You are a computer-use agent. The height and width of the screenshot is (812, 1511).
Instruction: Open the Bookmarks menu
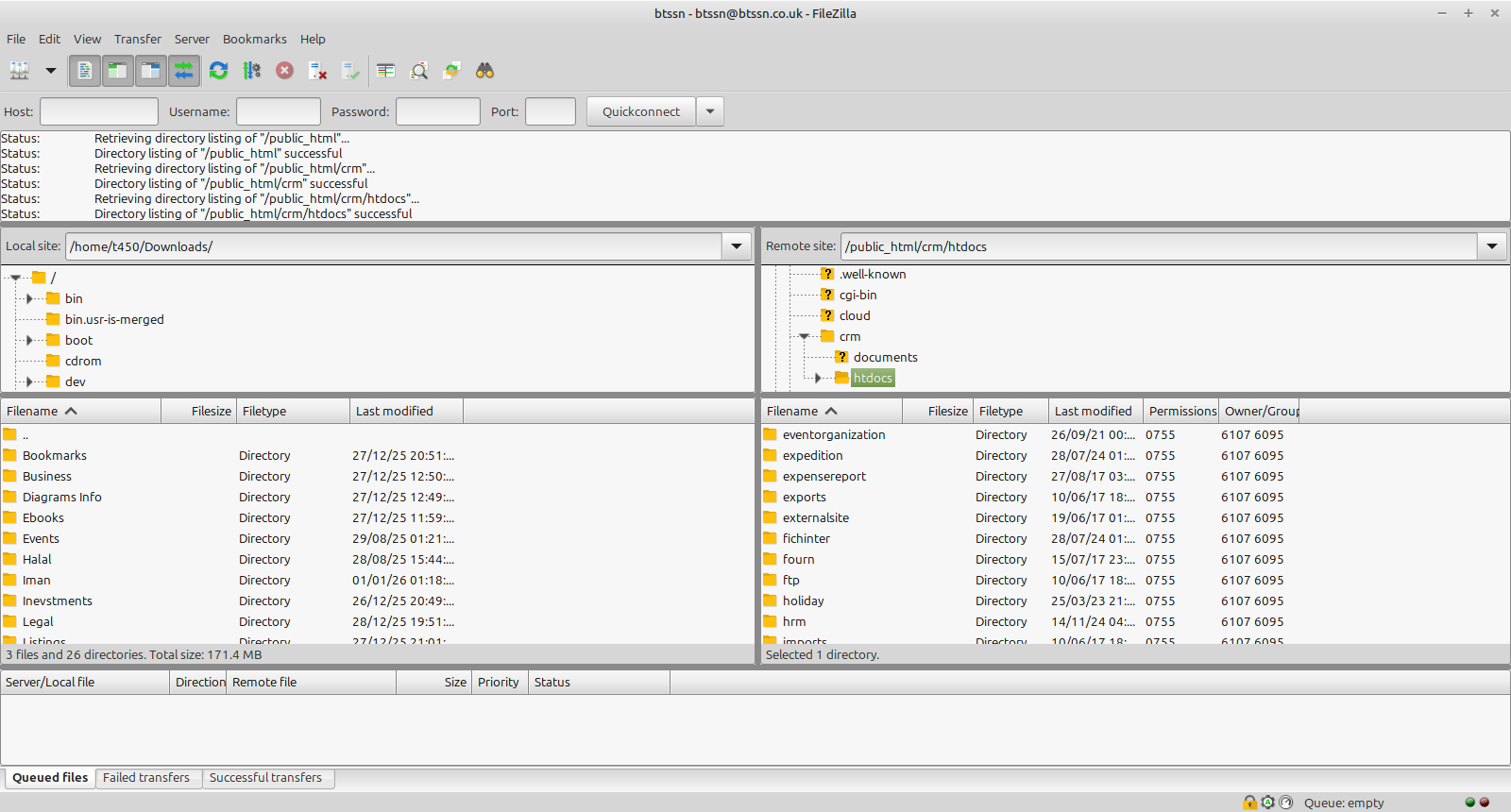coord(254,39)
